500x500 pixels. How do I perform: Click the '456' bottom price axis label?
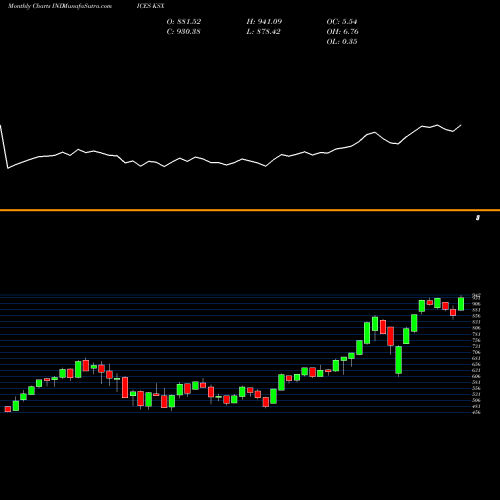476,412
